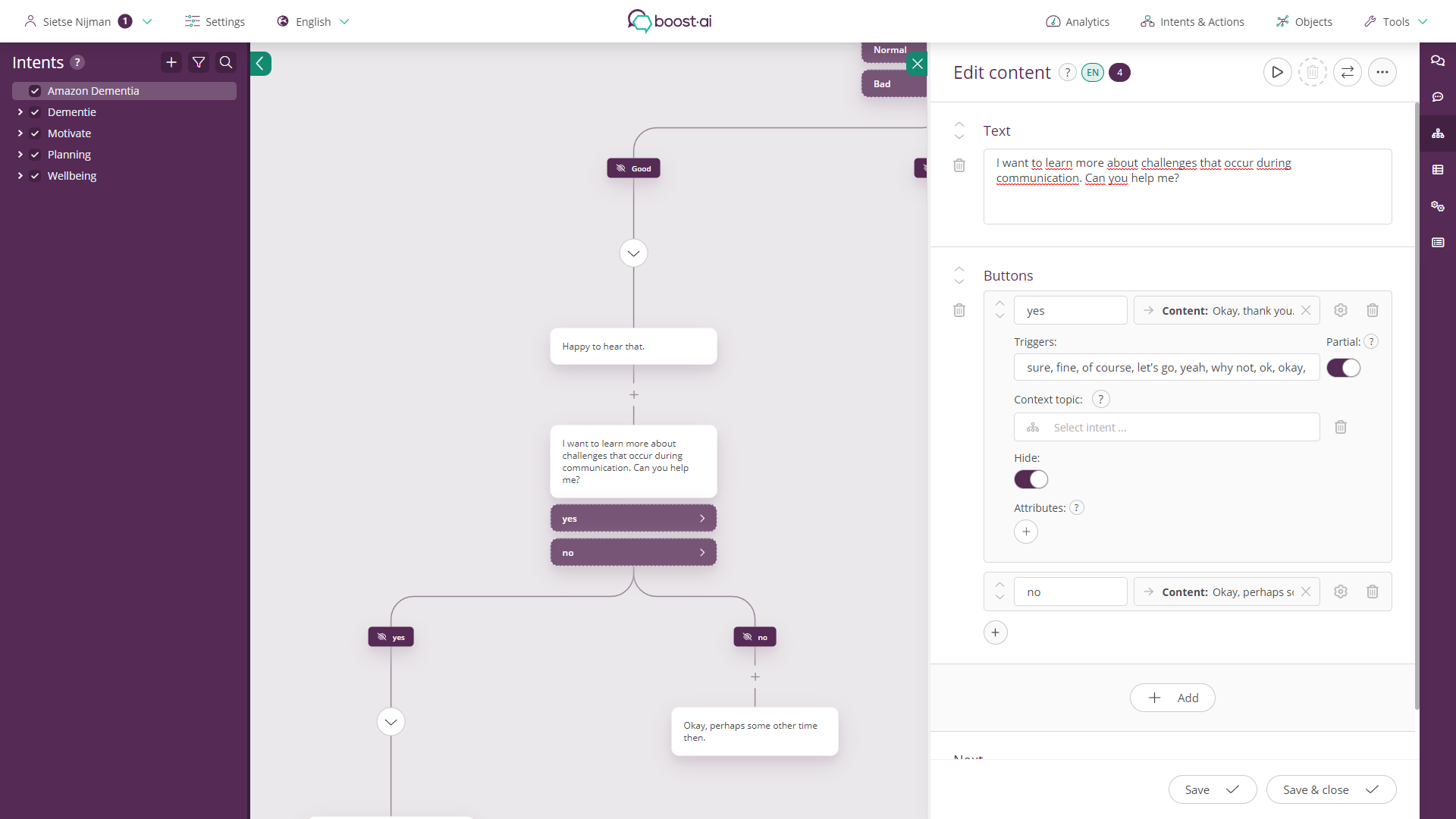The image size is (1456, 819).
Task: Toggle the Partial switch off
Action: pos(1343,368)
